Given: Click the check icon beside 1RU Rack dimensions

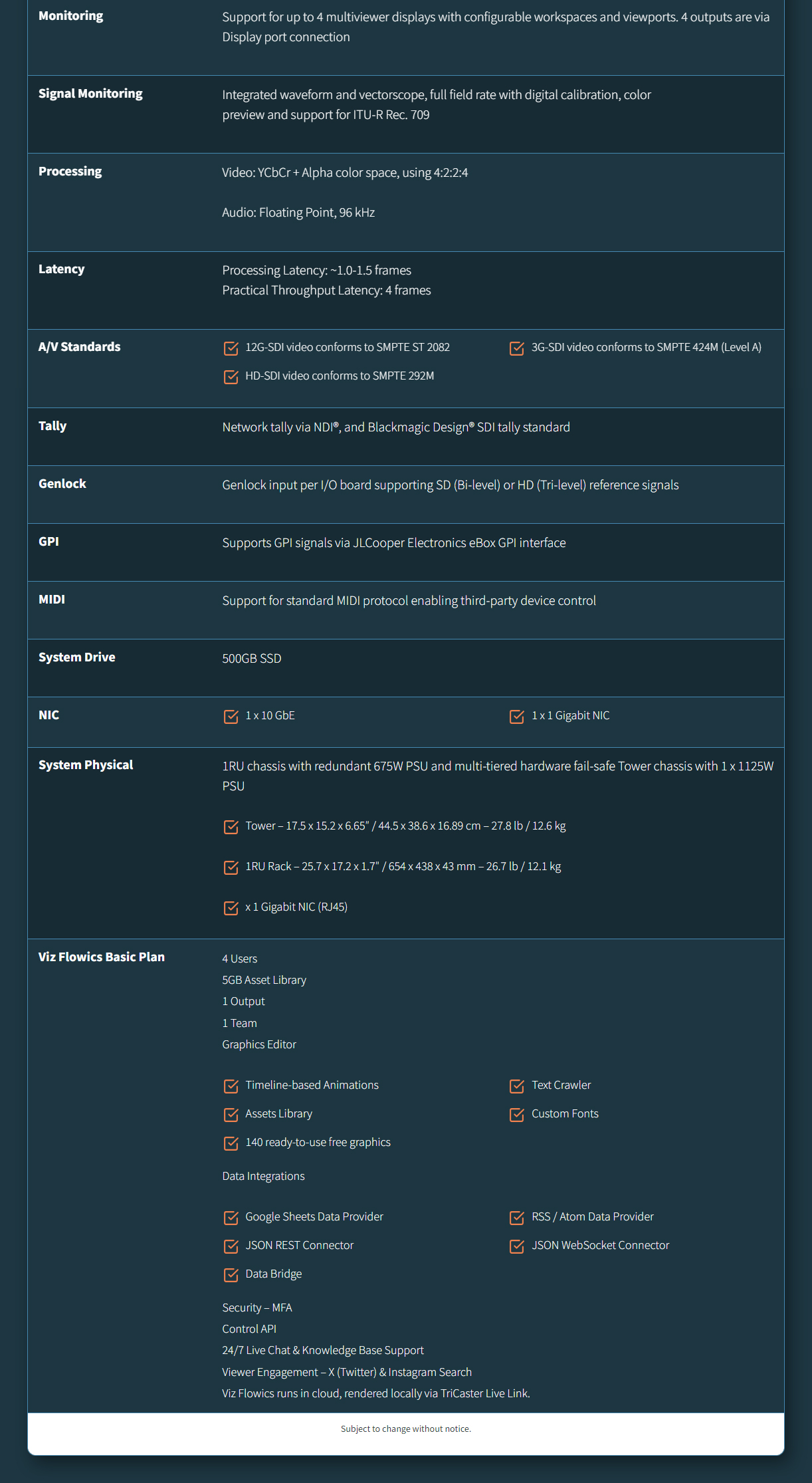Looking at the screenshot, I should click(231, 867).
